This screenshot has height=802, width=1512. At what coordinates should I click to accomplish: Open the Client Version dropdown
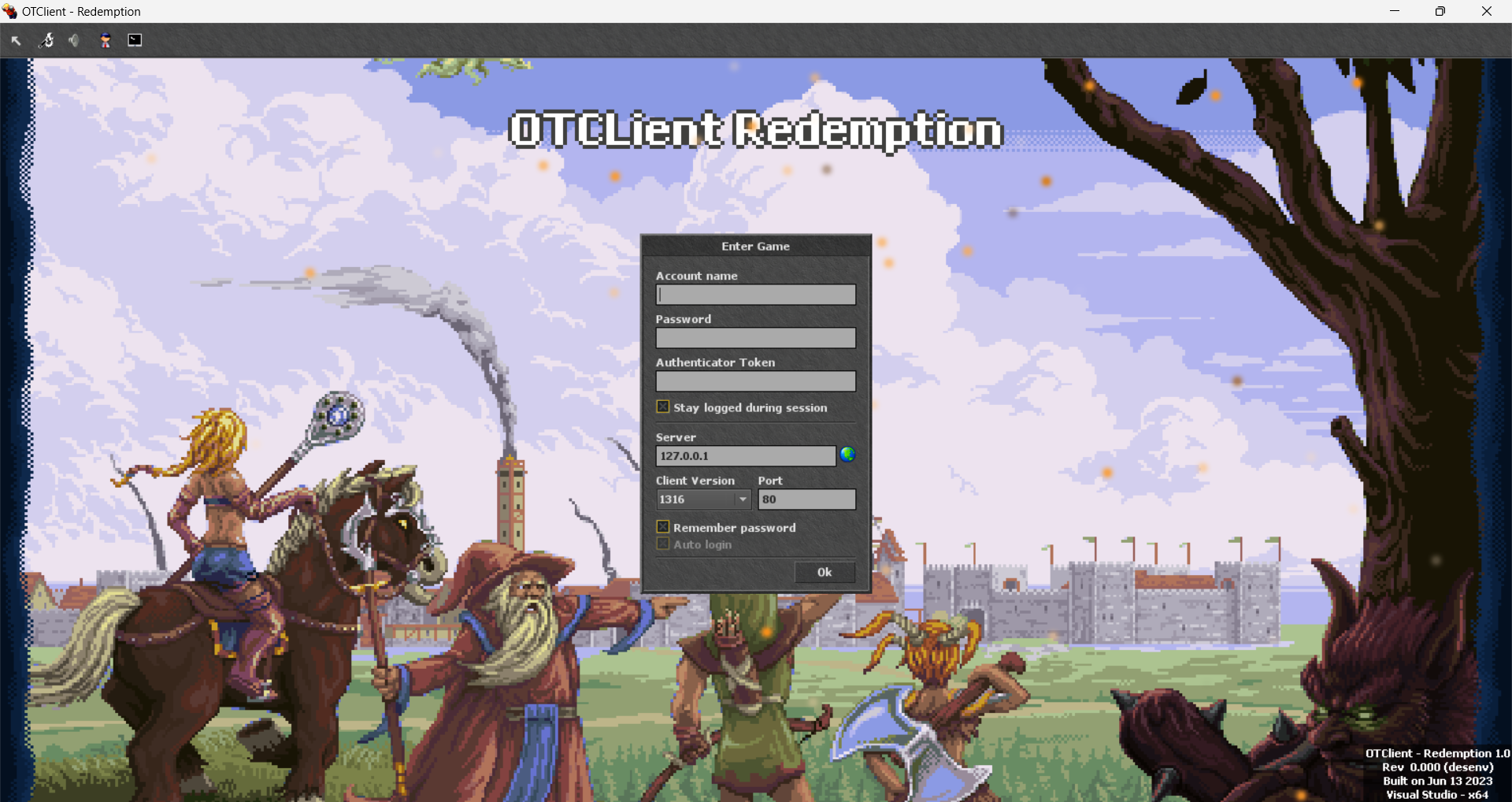(x=701, y=499)
